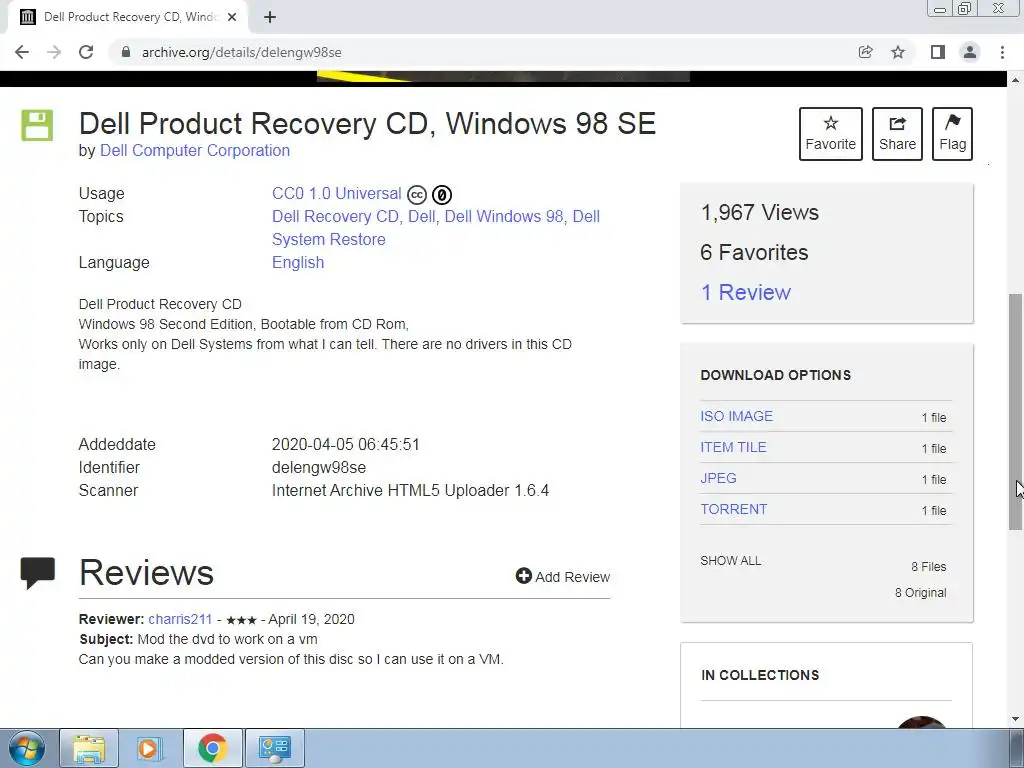
Task: Jump to the 1 Review link
Action: pyautogui.click(x=746, y=292)
